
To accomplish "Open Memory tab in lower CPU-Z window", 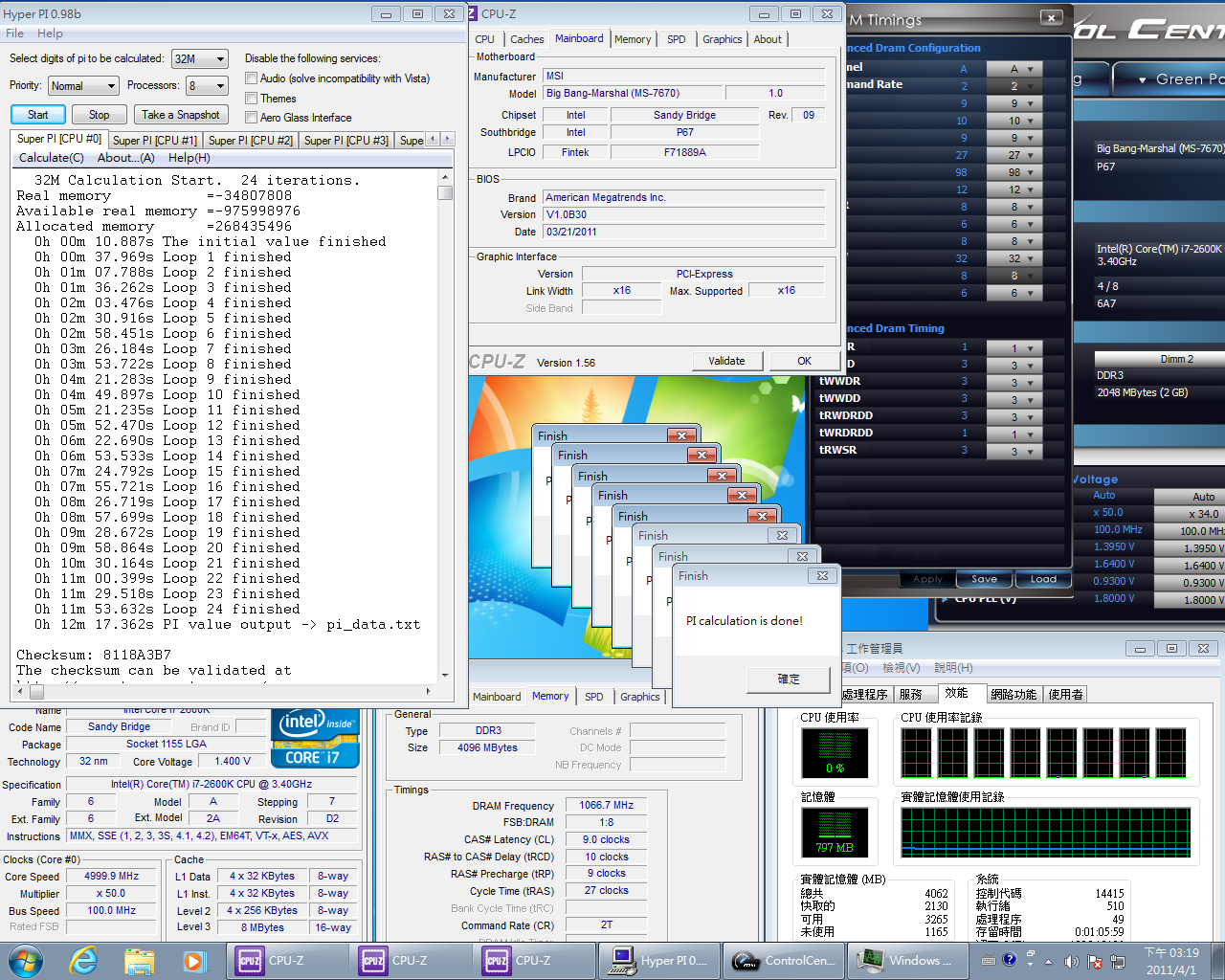I will [x=550, y=697].
